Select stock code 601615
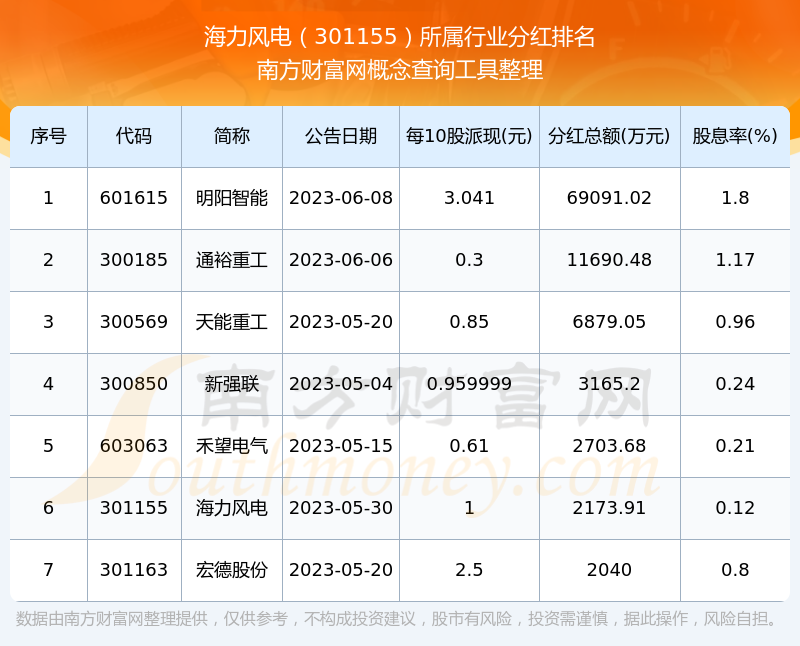 click(x=134, y=198)
